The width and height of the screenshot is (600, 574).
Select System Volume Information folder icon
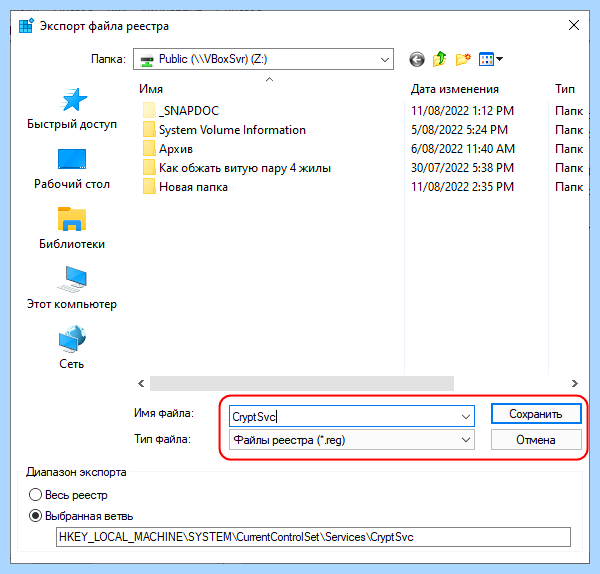coord(149,129)
